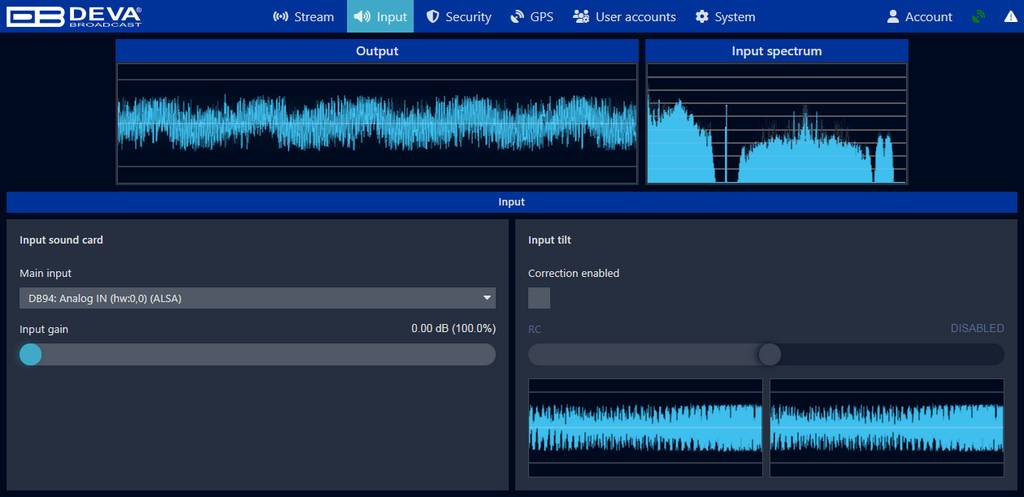1024x497 pixels.
Task: Click the right Input tilt waveform graph
Action: click(x=887, y=428)
